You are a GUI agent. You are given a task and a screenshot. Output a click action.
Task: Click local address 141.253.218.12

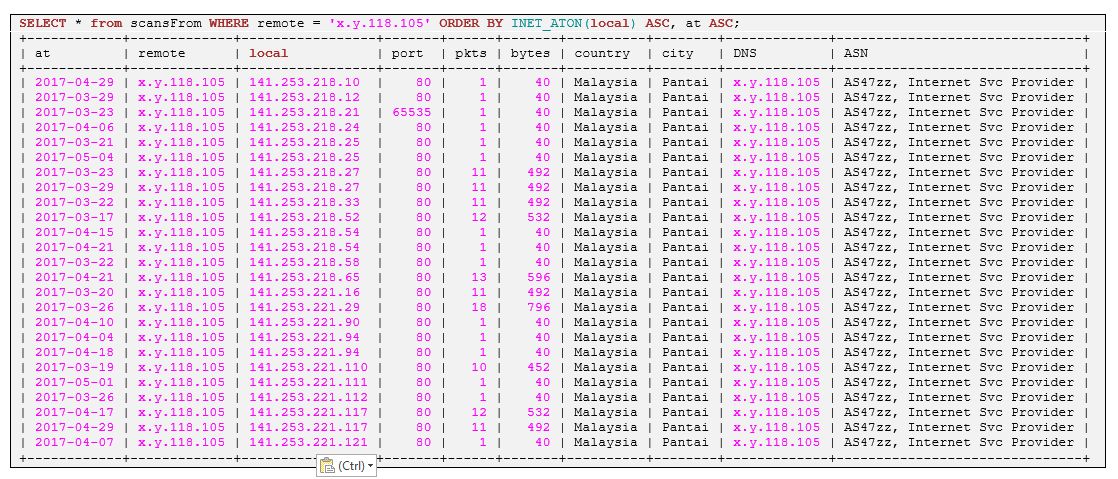304,97
